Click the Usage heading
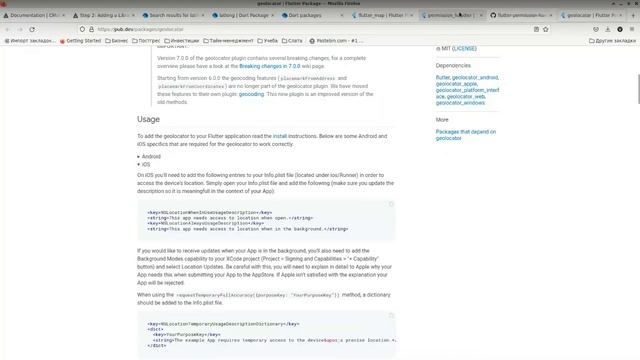The height and width of the screenshot is (360, 640). pos(148,120)
